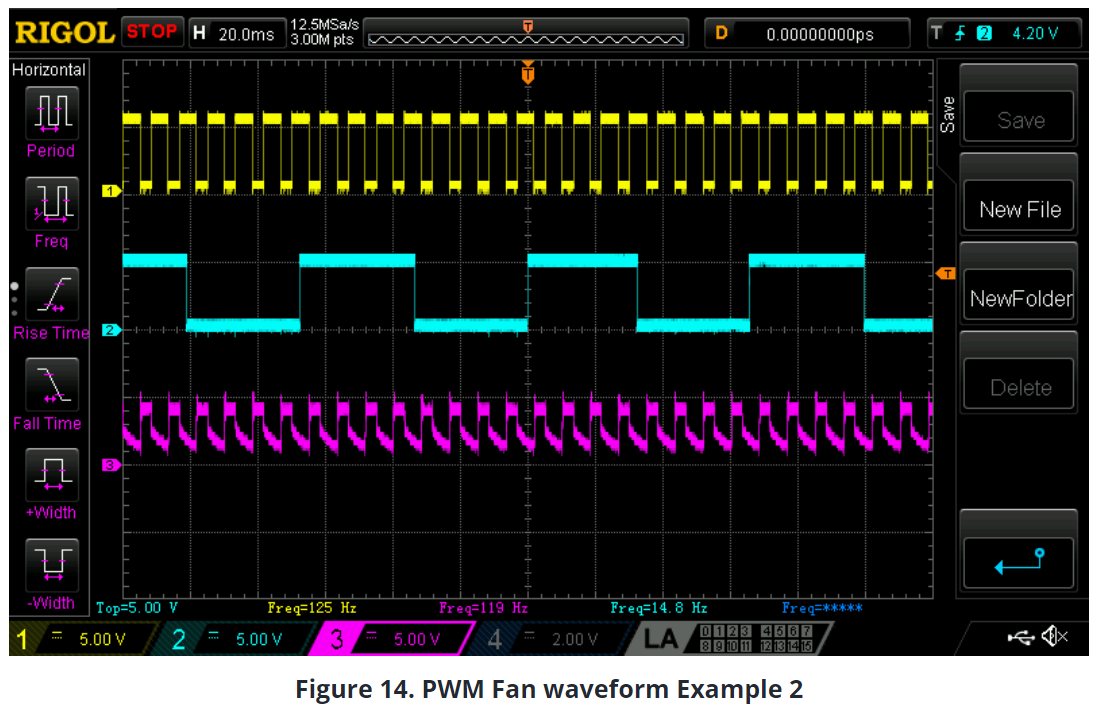Click the waveform memory overview bar
Screen dimensions: 1099x727
(526, 34)
